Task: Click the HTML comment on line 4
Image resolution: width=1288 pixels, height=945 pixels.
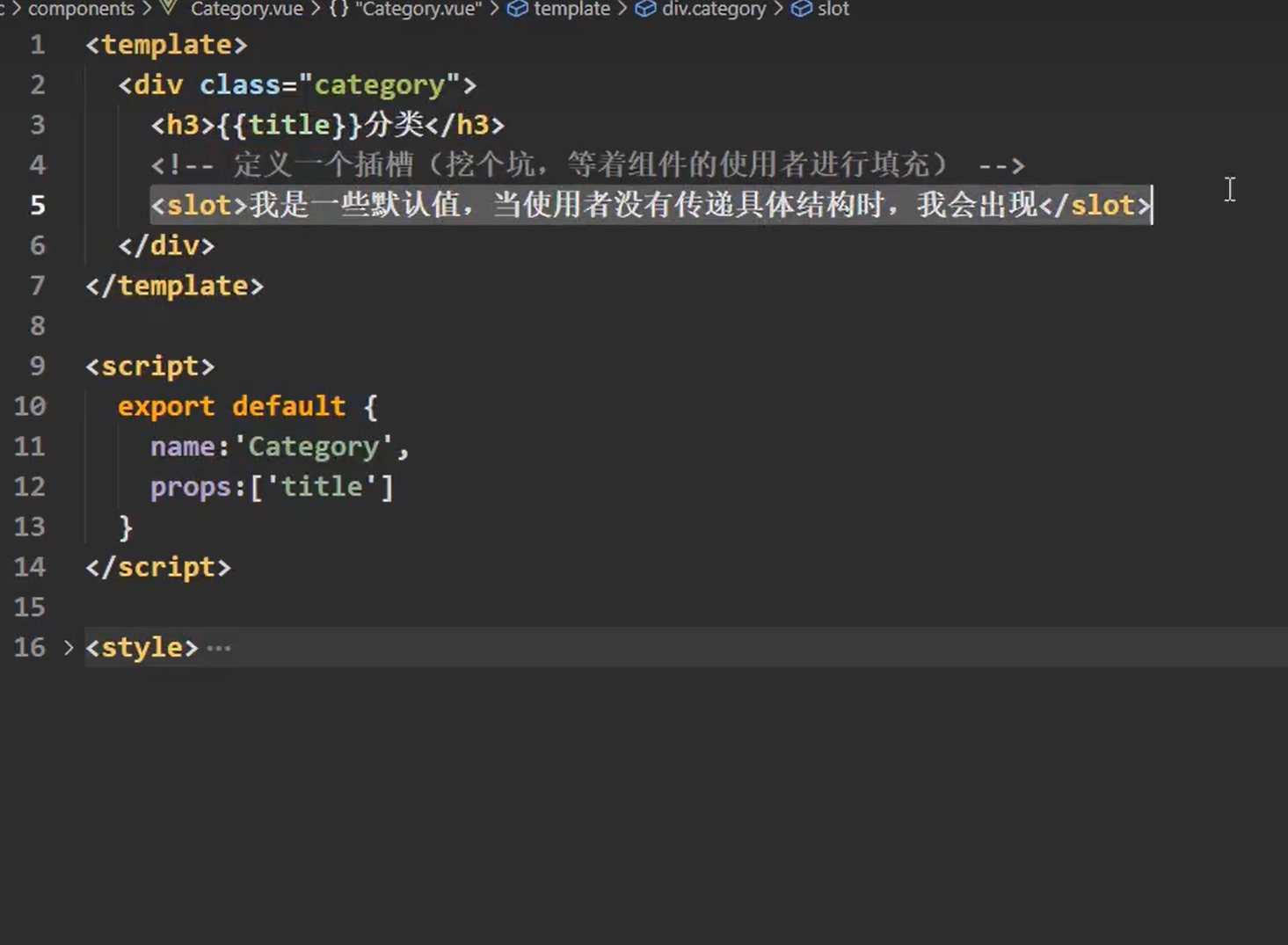Action: [x=587, y=165]
